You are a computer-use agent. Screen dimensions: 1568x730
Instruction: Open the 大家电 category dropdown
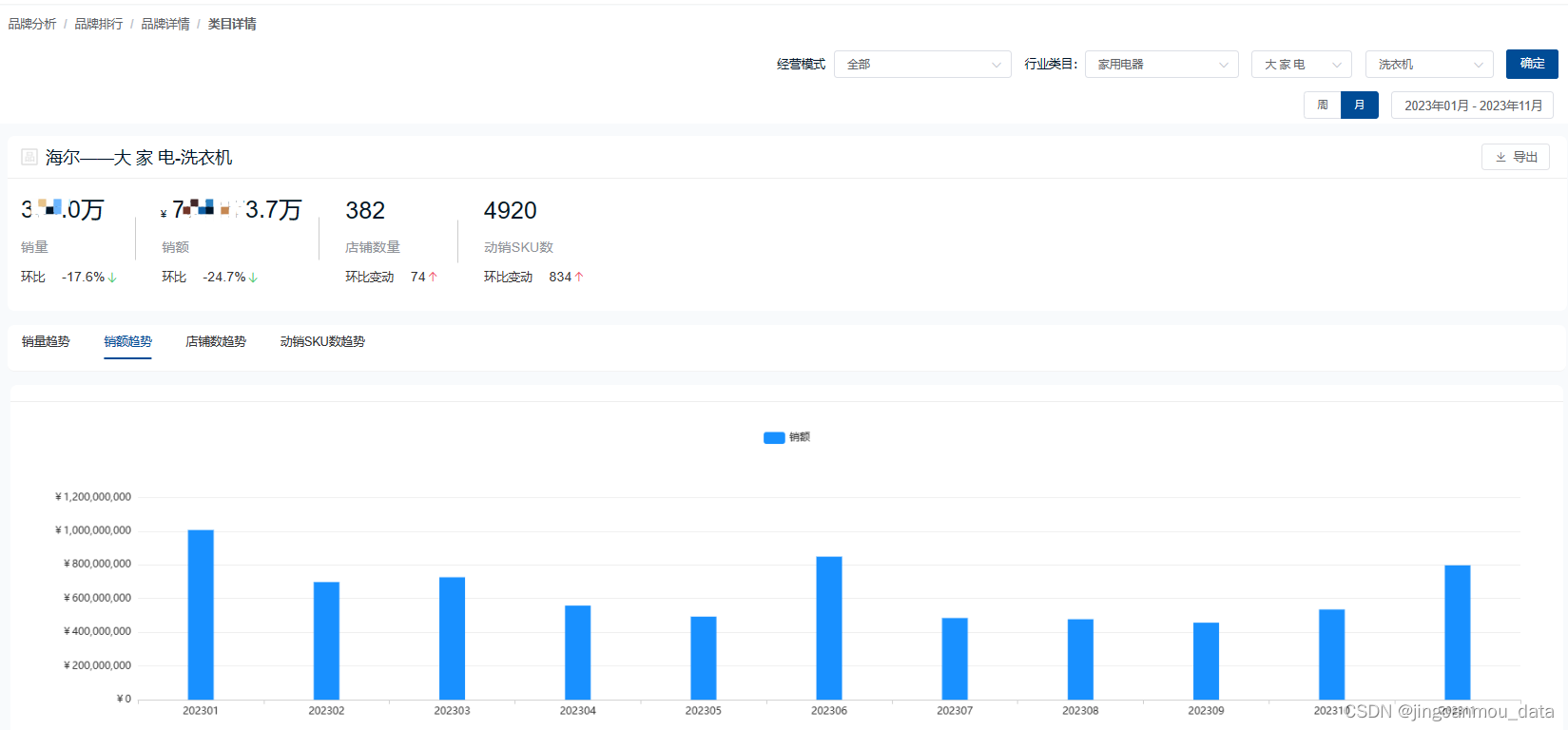pyautogui.click(x=1302, y=65)
